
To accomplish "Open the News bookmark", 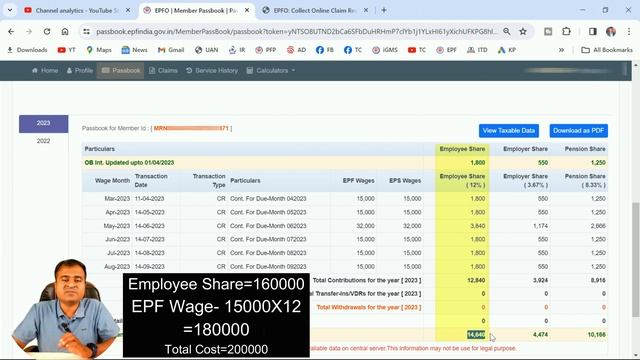I will click(134, 50).
